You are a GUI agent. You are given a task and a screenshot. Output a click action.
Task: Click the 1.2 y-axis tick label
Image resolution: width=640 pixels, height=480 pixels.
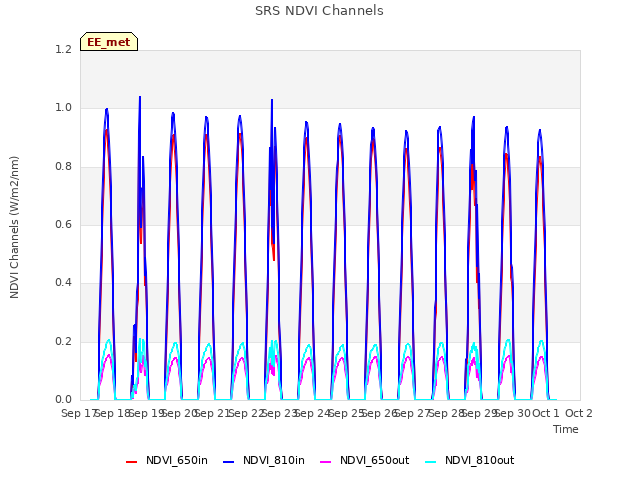pyautogui.click(x=63, y=49)
